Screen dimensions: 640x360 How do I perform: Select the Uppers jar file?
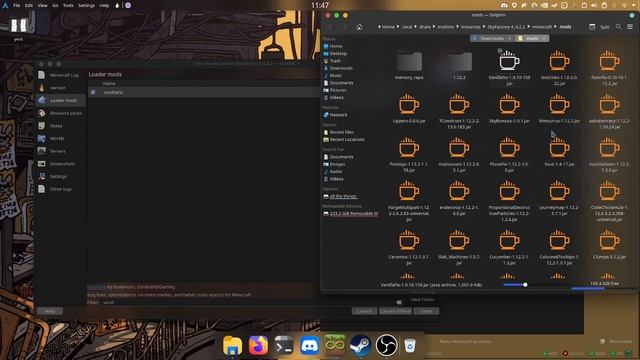pyautogui.click(x=409, y=109)
